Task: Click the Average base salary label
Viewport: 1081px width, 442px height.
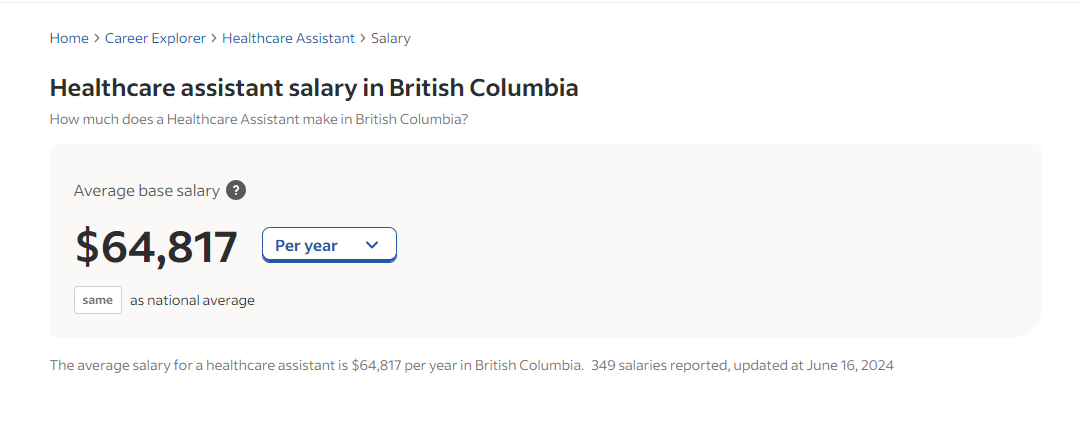Action: coord(146,190)
